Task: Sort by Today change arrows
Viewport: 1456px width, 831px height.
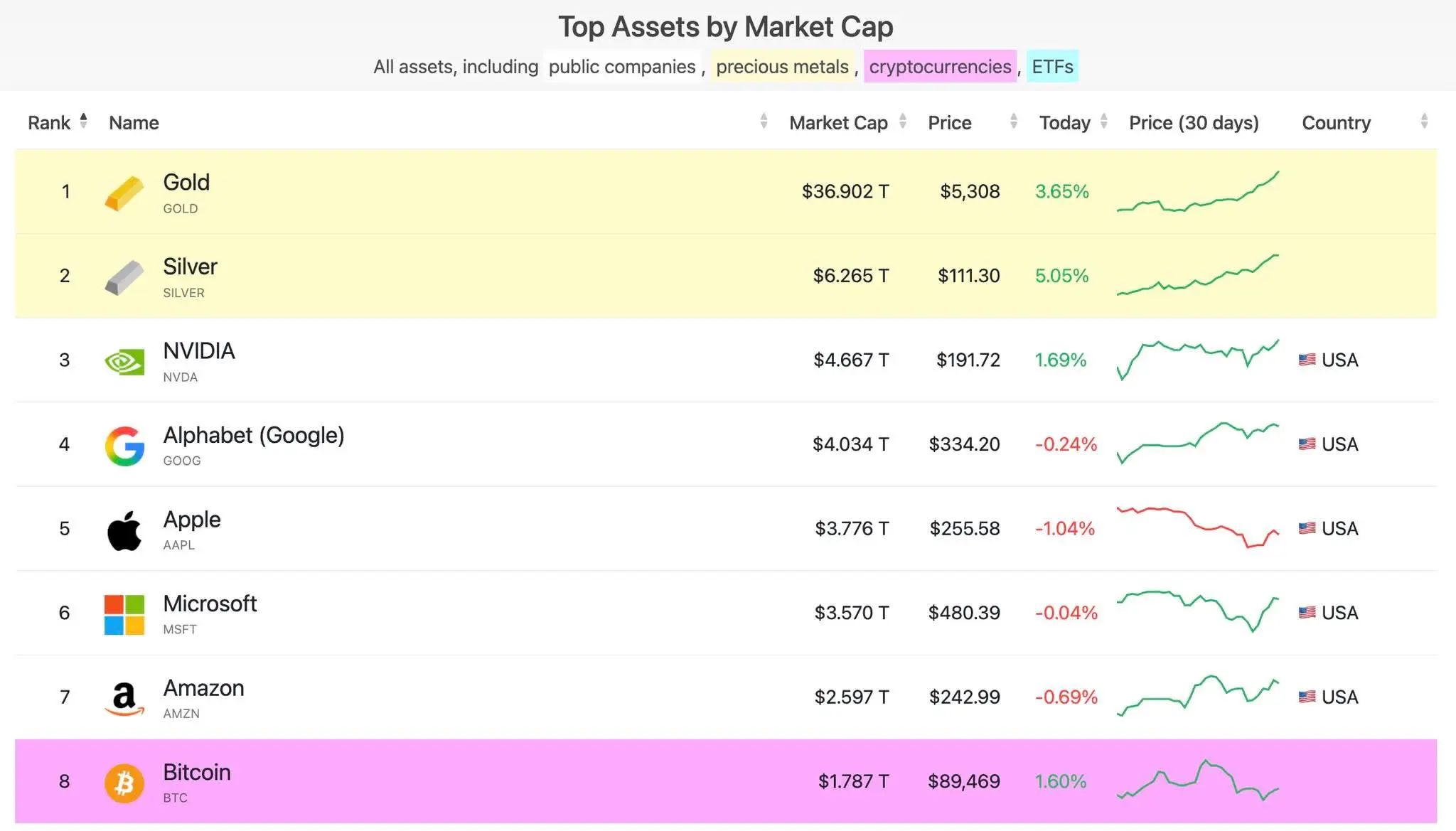Action: [1104, 122]
